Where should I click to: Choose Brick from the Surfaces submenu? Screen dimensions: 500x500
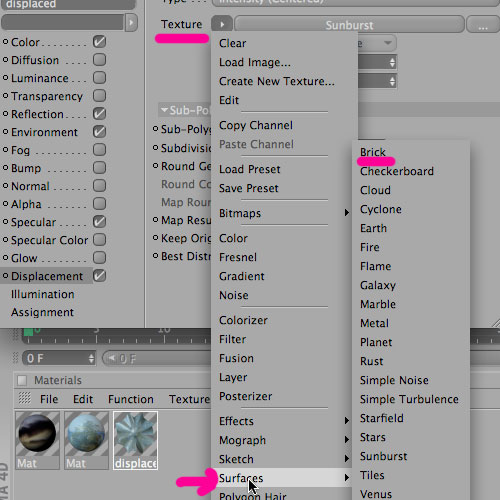point(373,152)
